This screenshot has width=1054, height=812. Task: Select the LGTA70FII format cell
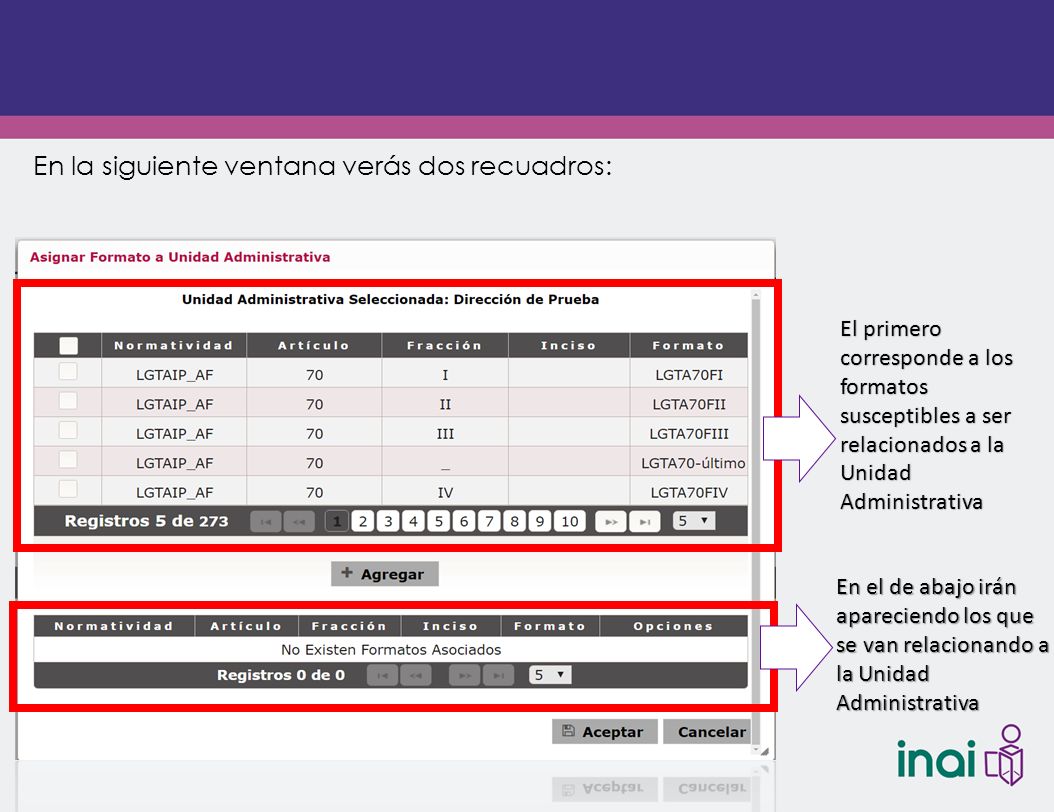(689, 405)
